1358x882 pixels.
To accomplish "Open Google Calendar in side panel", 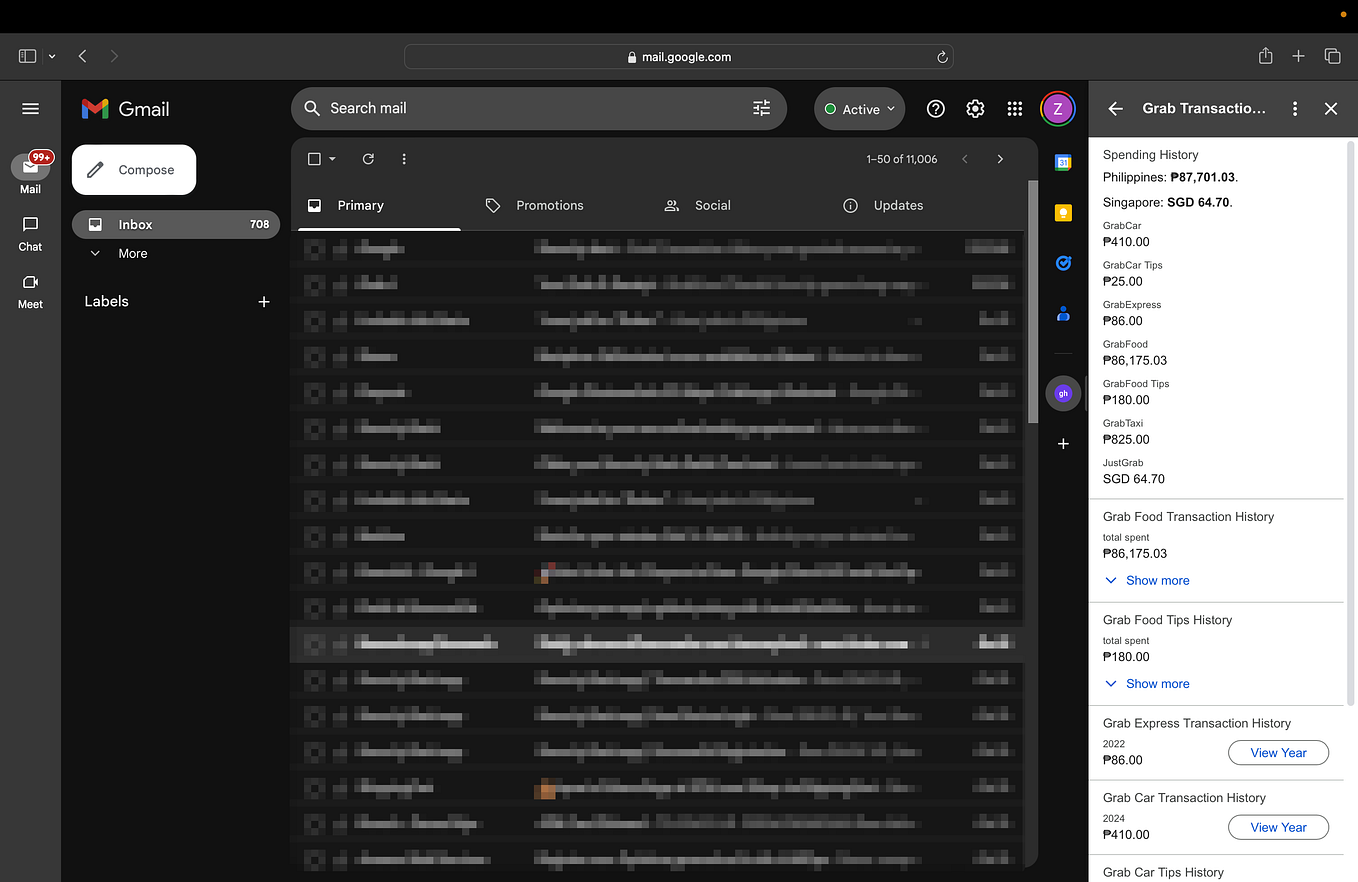I will pos(1063,162).
